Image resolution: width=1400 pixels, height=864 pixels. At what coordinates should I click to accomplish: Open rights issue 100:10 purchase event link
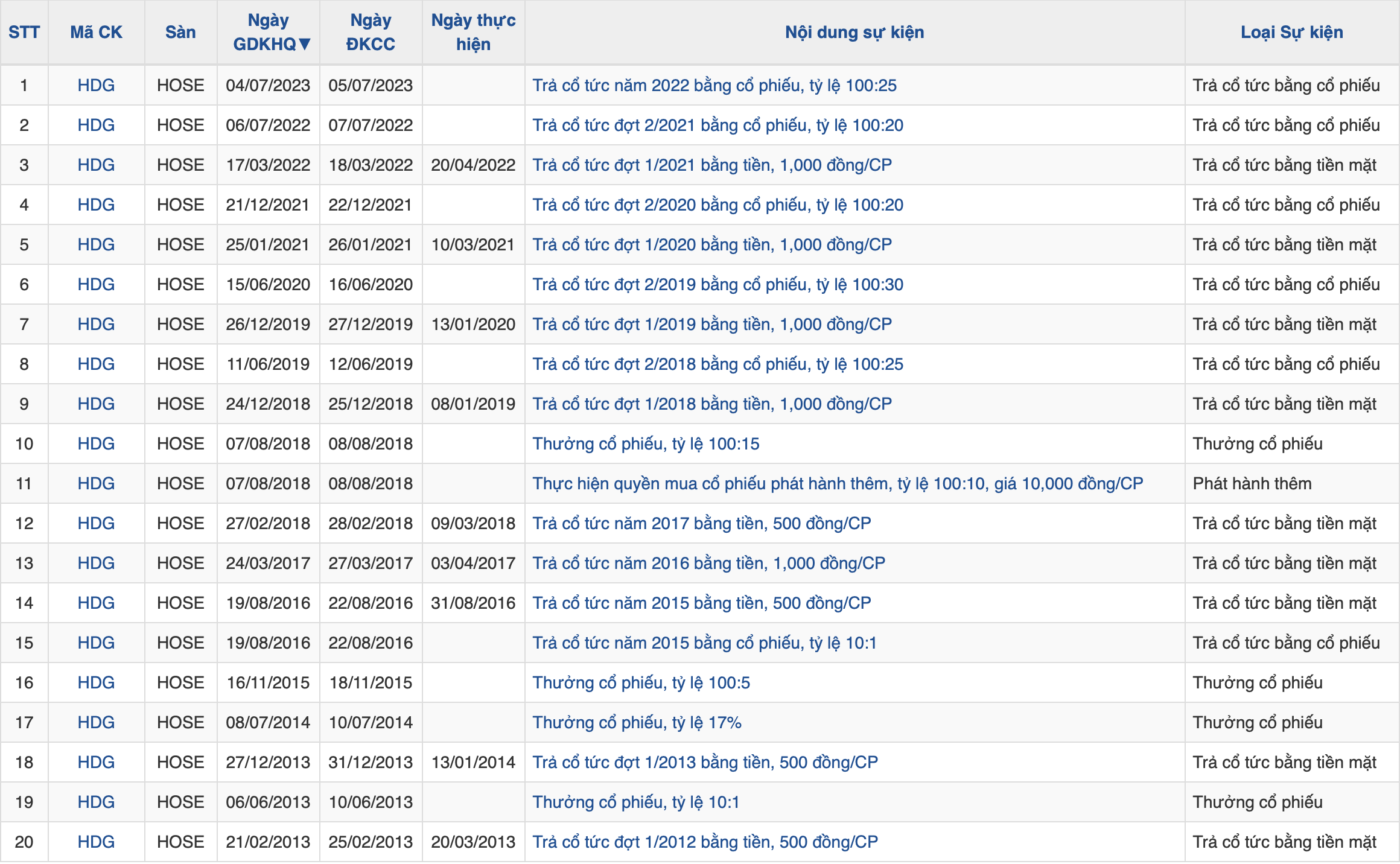(837, 483)
